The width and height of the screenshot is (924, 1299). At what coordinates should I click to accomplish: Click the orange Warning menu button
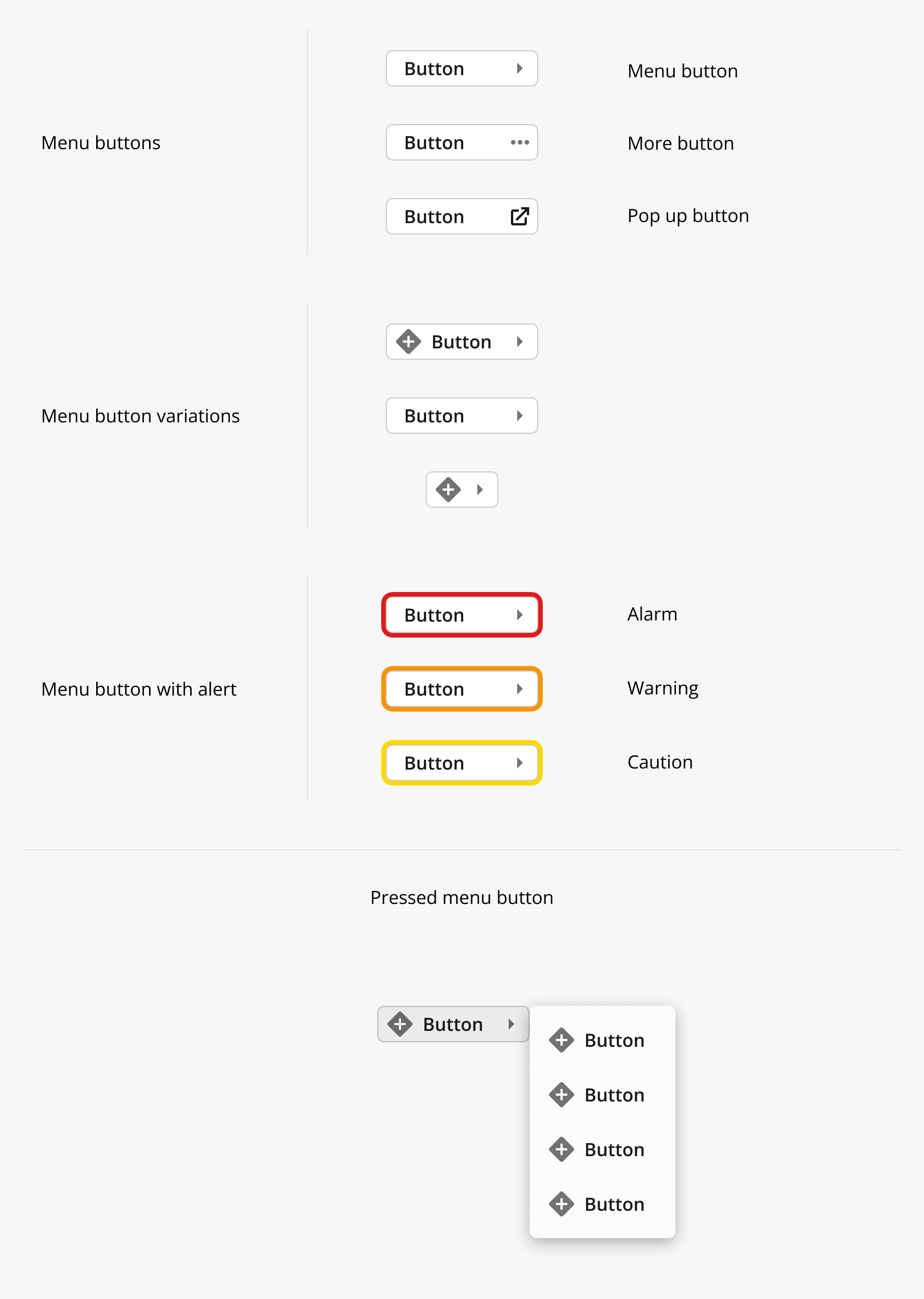pos(461,689)
